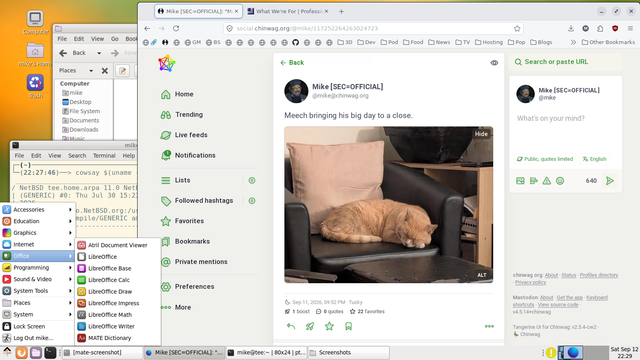Switch to the What We're For browser tab

288,11
